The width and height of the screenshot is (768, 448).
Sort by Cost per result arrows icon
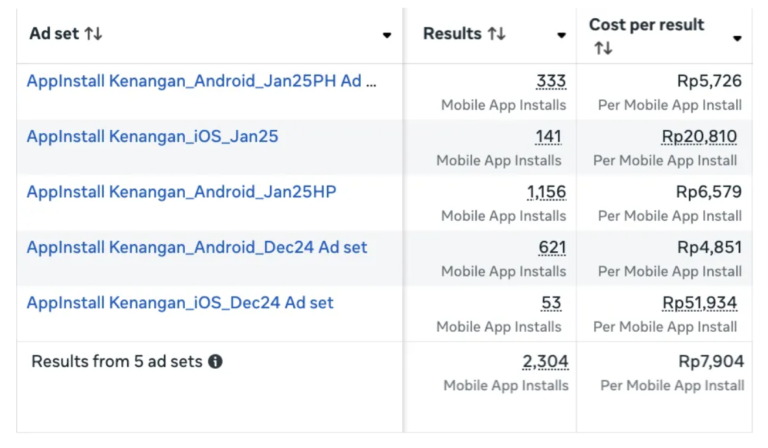click(x=603, y=48)
